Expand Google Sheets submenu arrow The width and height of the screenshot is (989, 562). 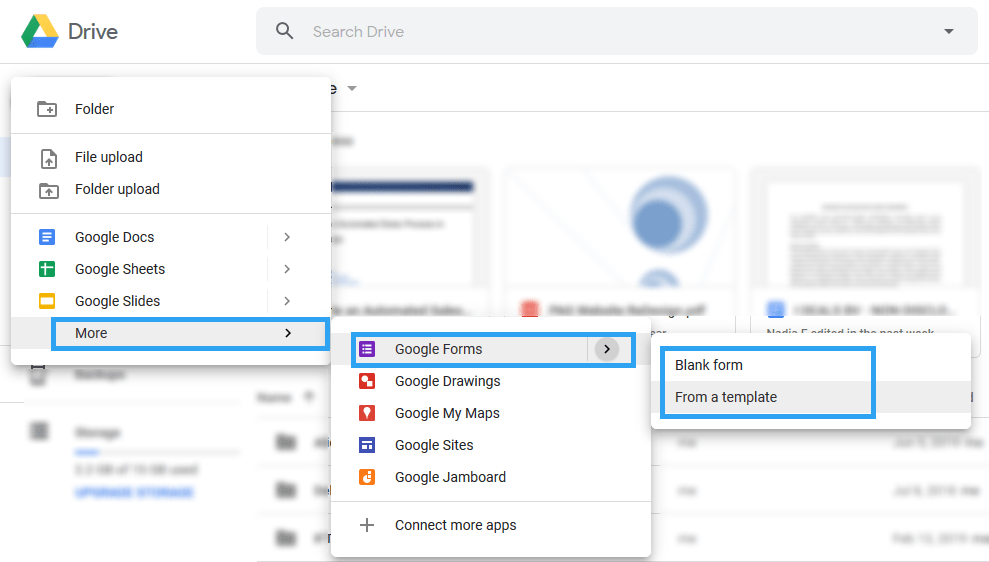[x=287, y=269]
